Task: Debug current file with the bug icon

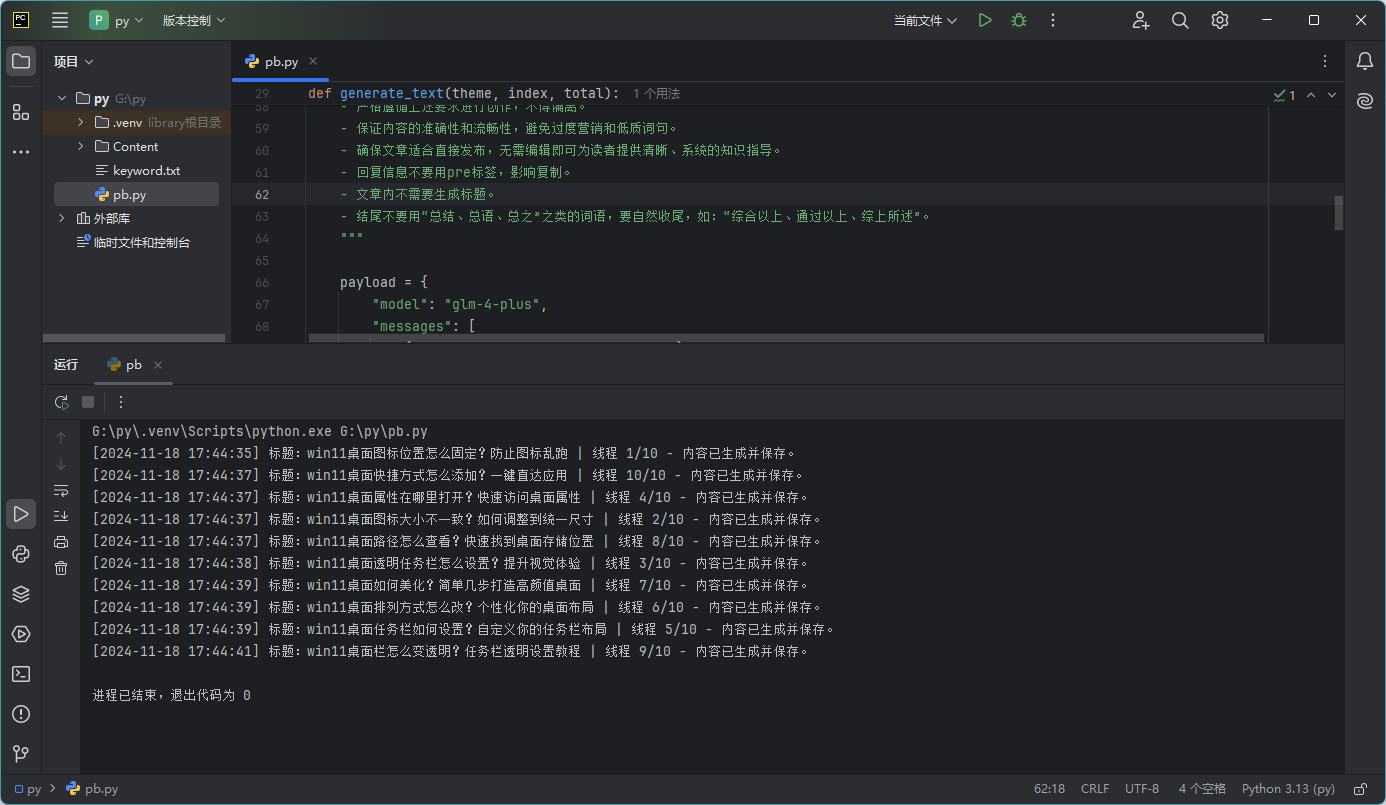Action: 1019,20
